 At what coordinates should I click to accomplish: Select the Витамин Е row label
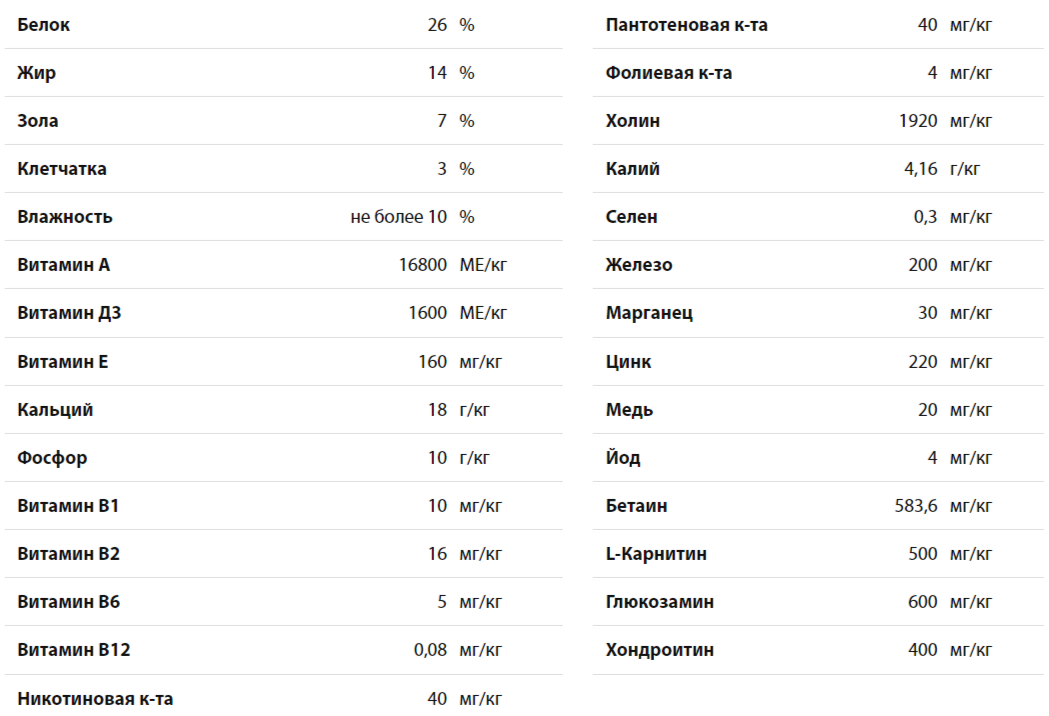[x=62, y=362]
